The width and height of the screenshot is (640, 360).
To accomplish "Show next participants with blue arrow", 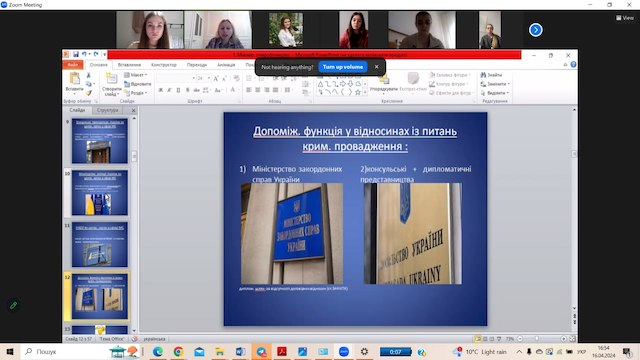I will (536, 30).
